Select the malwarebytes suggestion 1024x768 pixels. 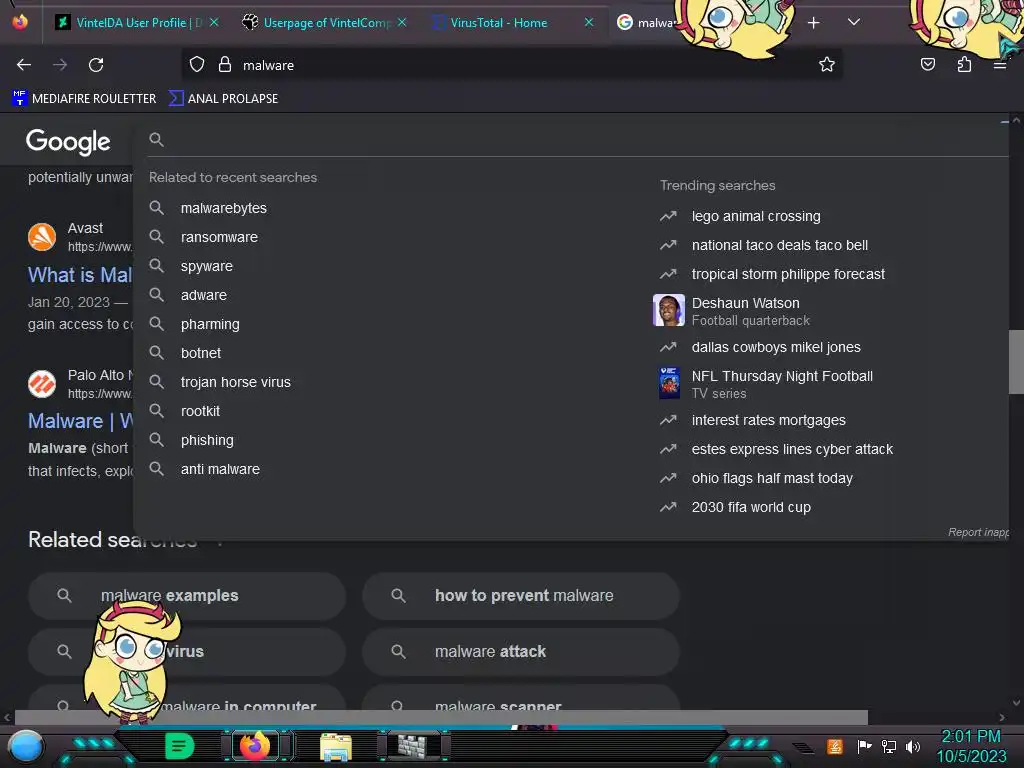(x=223, y=208)
